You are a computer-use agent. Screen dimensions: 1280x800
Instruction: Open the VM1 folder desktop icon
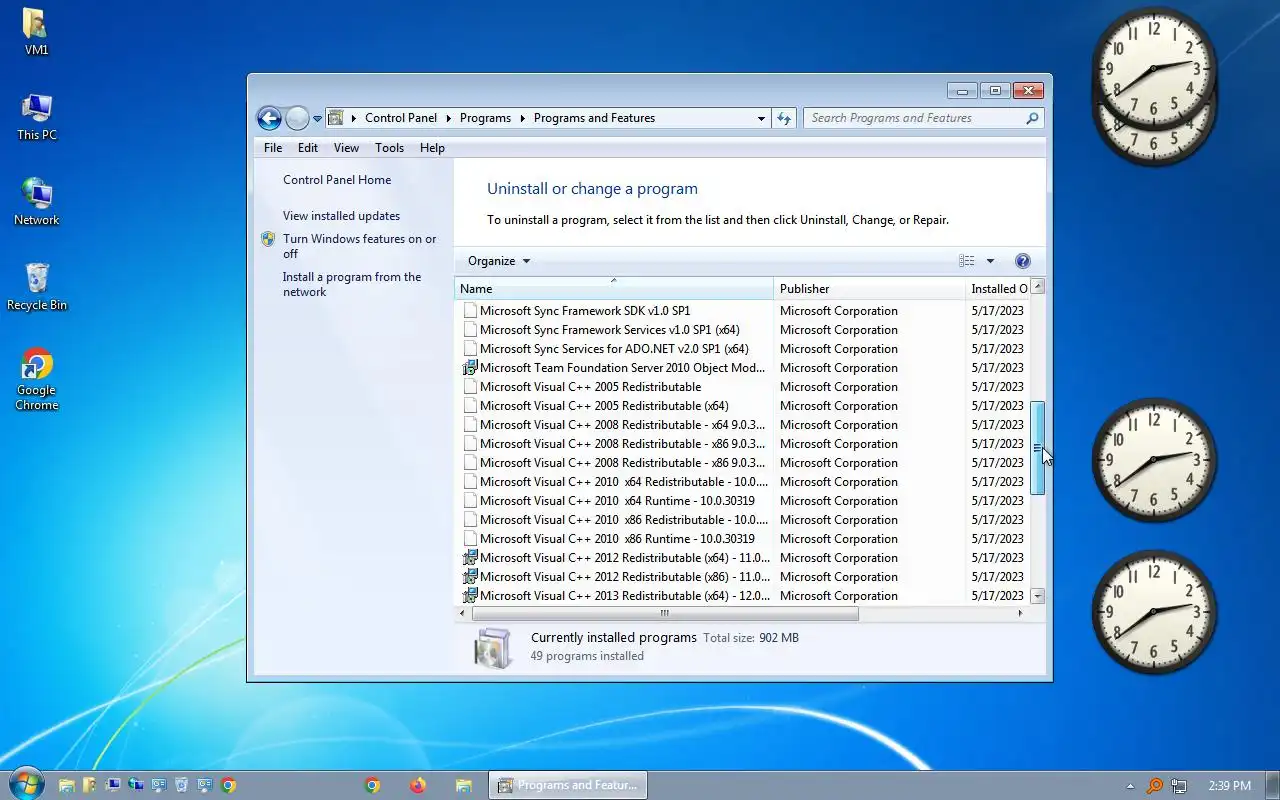point(36,32)
